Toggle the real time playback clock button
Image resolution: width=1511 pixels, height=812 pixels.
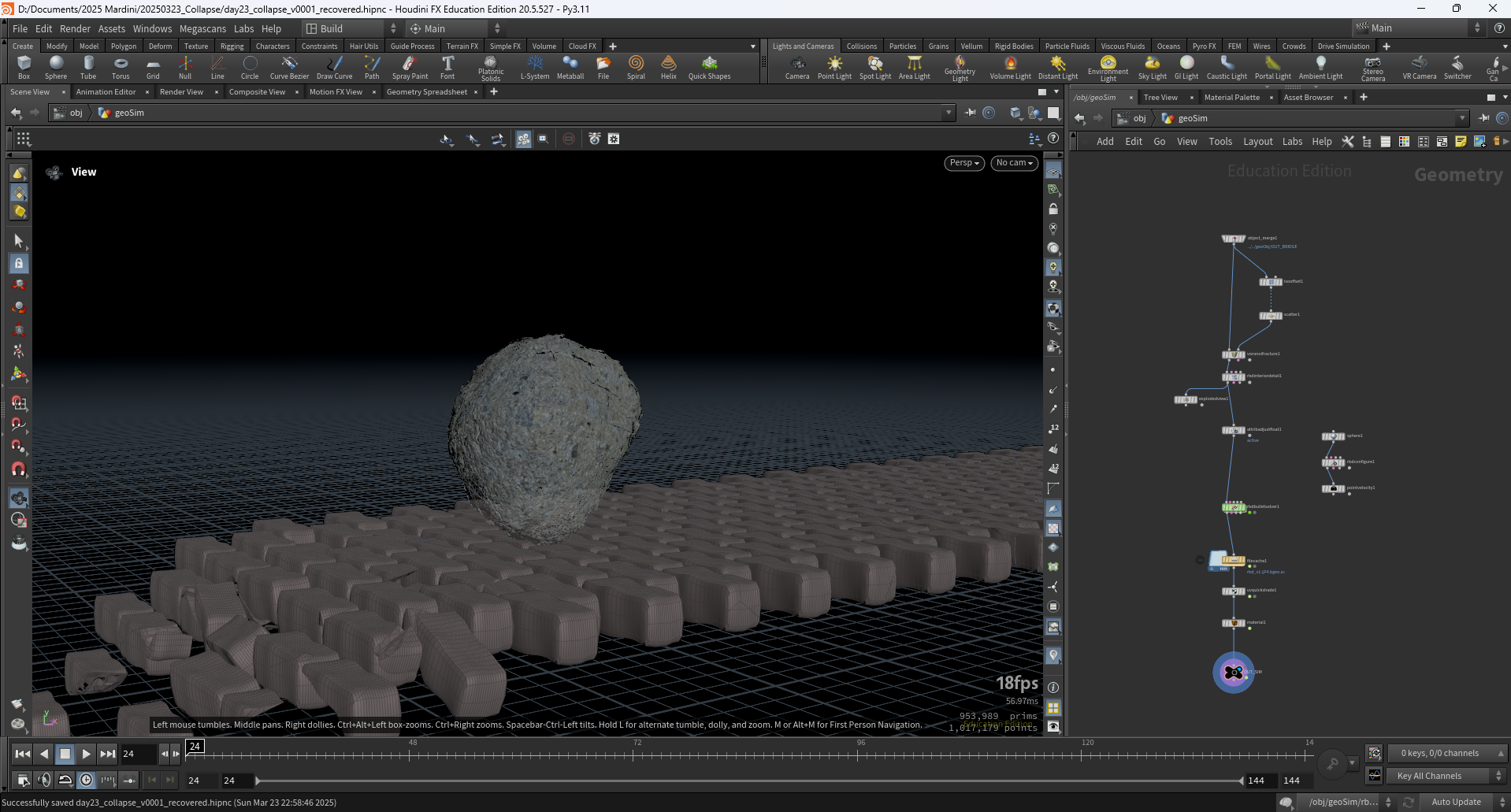point(87,780)
